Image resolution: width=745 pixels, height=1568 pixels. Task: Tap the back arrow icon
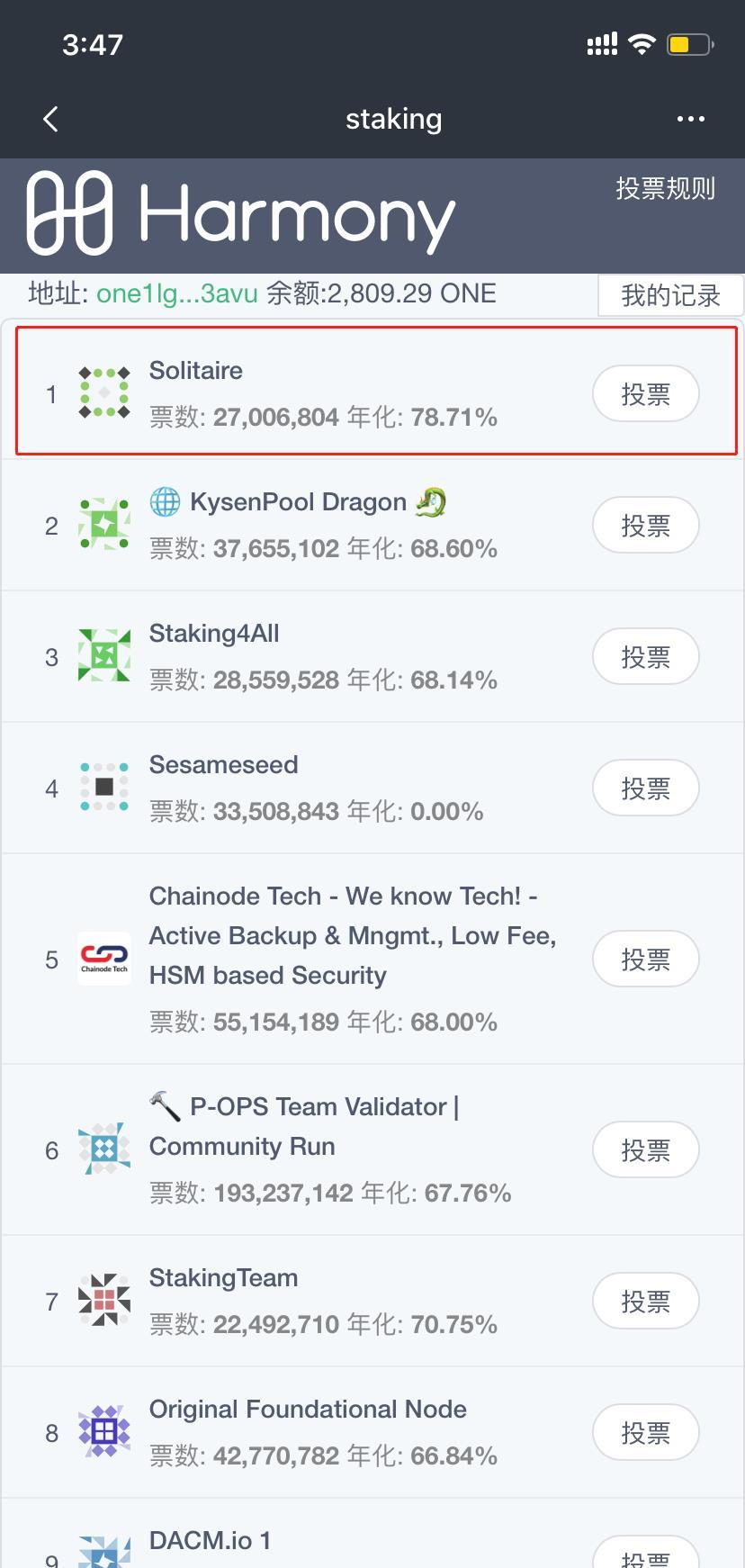click(x=50, y=119)
